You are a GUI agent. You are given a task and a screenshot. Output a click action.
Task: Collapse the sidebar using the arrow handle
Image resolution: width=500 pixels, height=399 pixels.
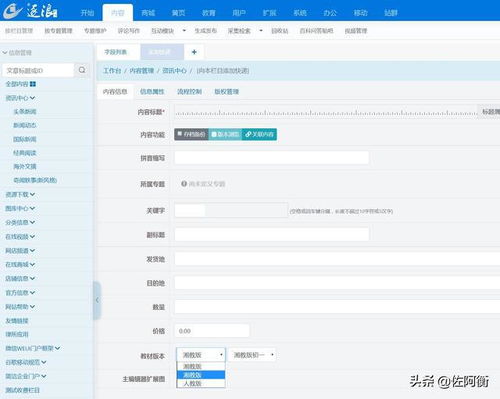(x=97, y=300)
